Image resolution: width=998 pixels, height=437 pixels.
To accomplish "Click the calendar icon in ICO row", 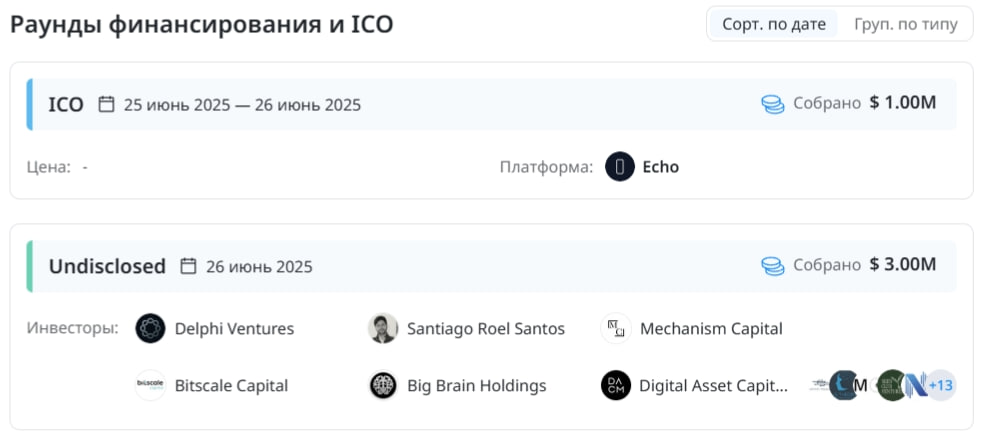I will click(106, 104).
